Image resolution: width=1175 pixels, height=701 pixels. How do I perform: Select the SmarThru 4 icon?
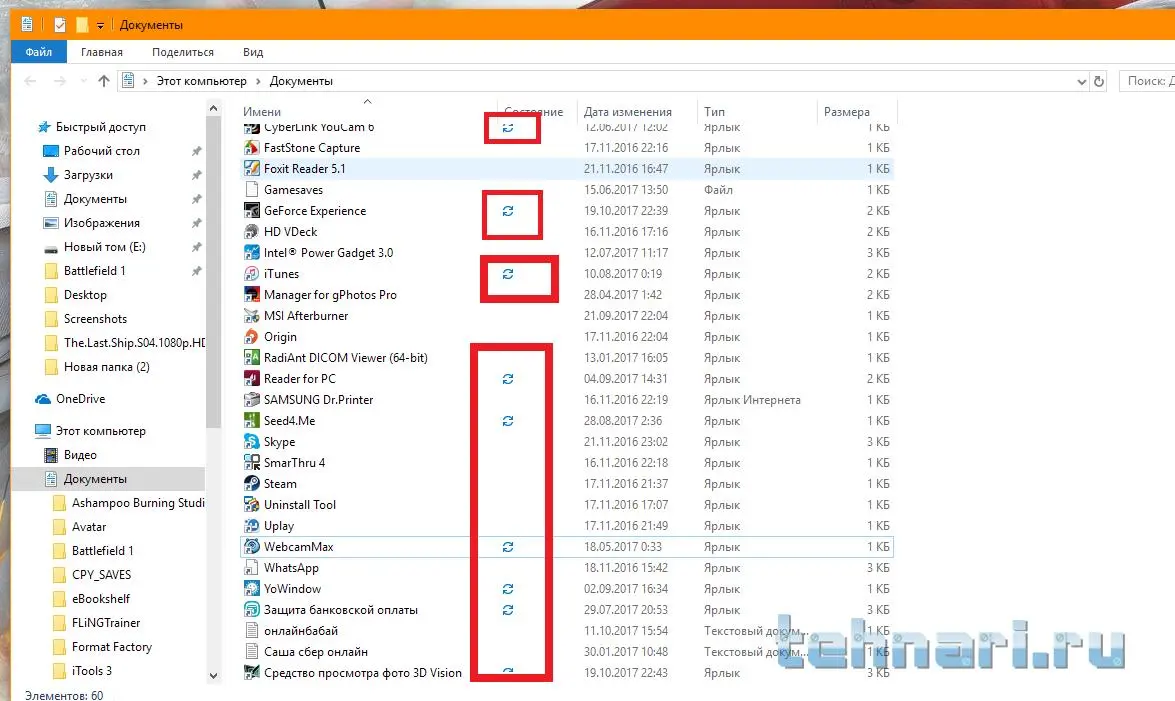point(252,463)
